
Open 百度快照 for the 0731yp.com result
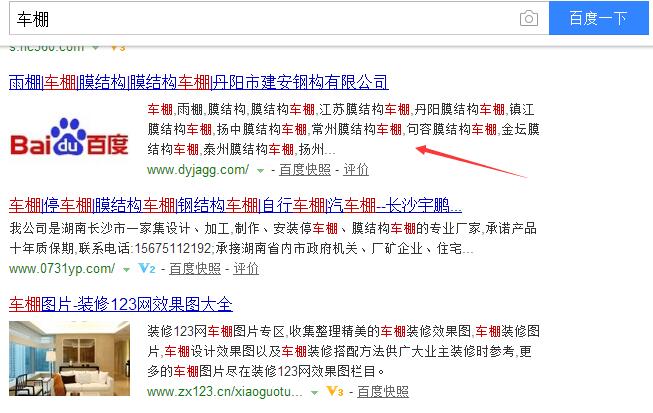click(x=194, y=269)
